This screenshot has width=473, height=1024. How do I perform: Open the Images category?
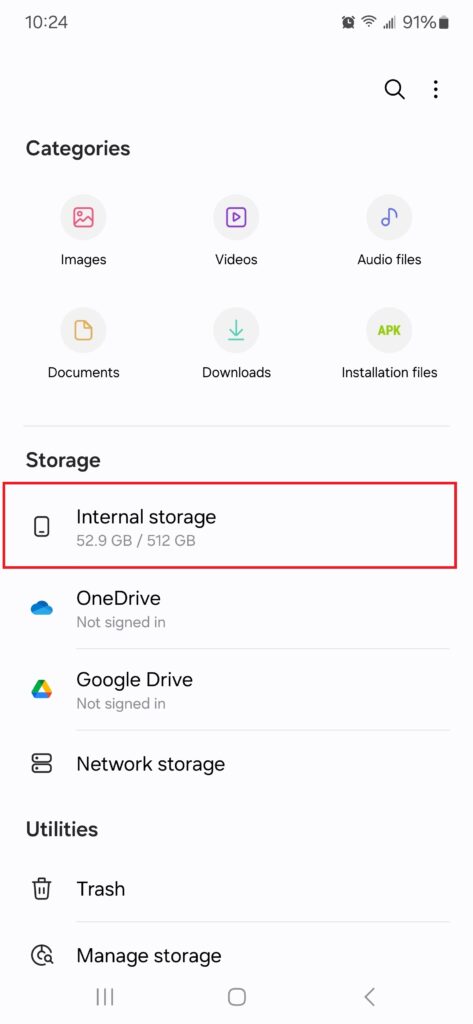[x=83, y=231]
